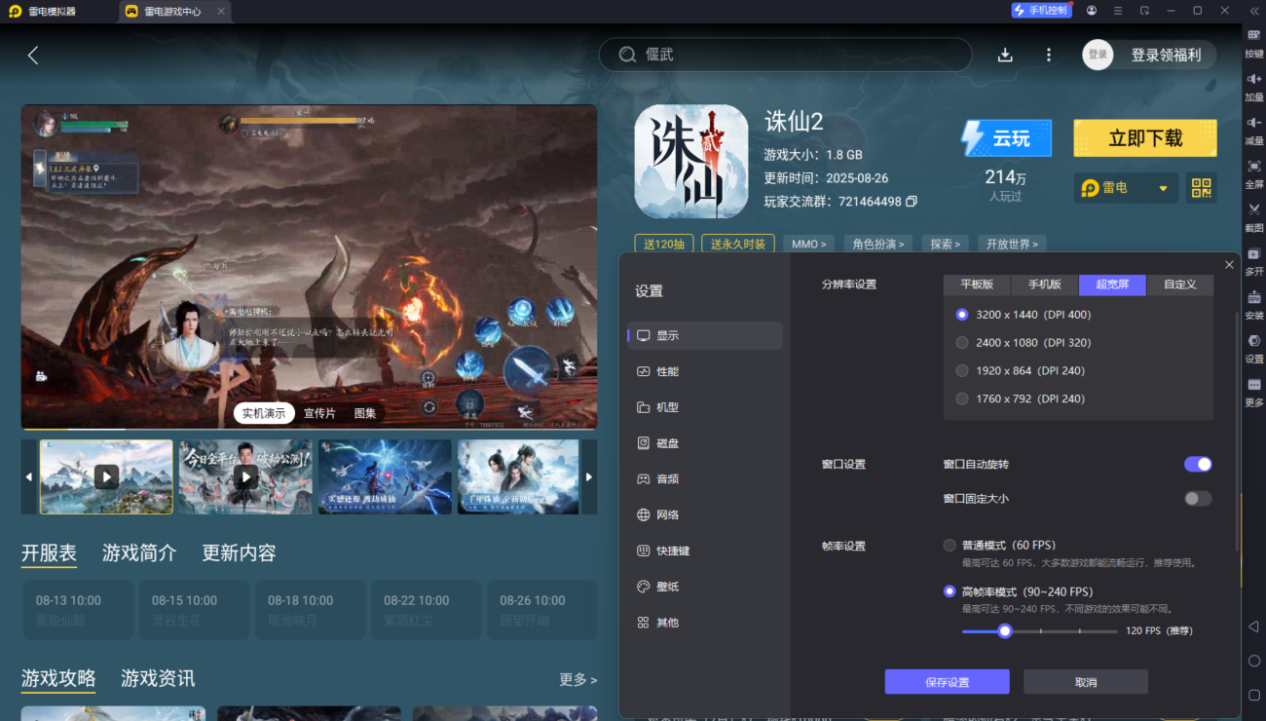
Task: Open the 手机控制 phone control button
Action: coord(1041,10)
